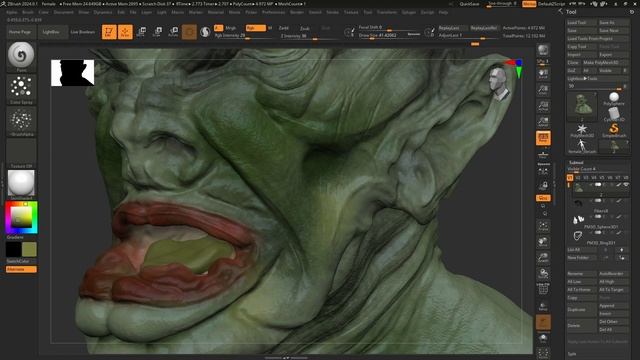Image resolution: width=640 pixels, height=360 pixels.
Task: Select the PolySphere tool
Action: (613, 98)
